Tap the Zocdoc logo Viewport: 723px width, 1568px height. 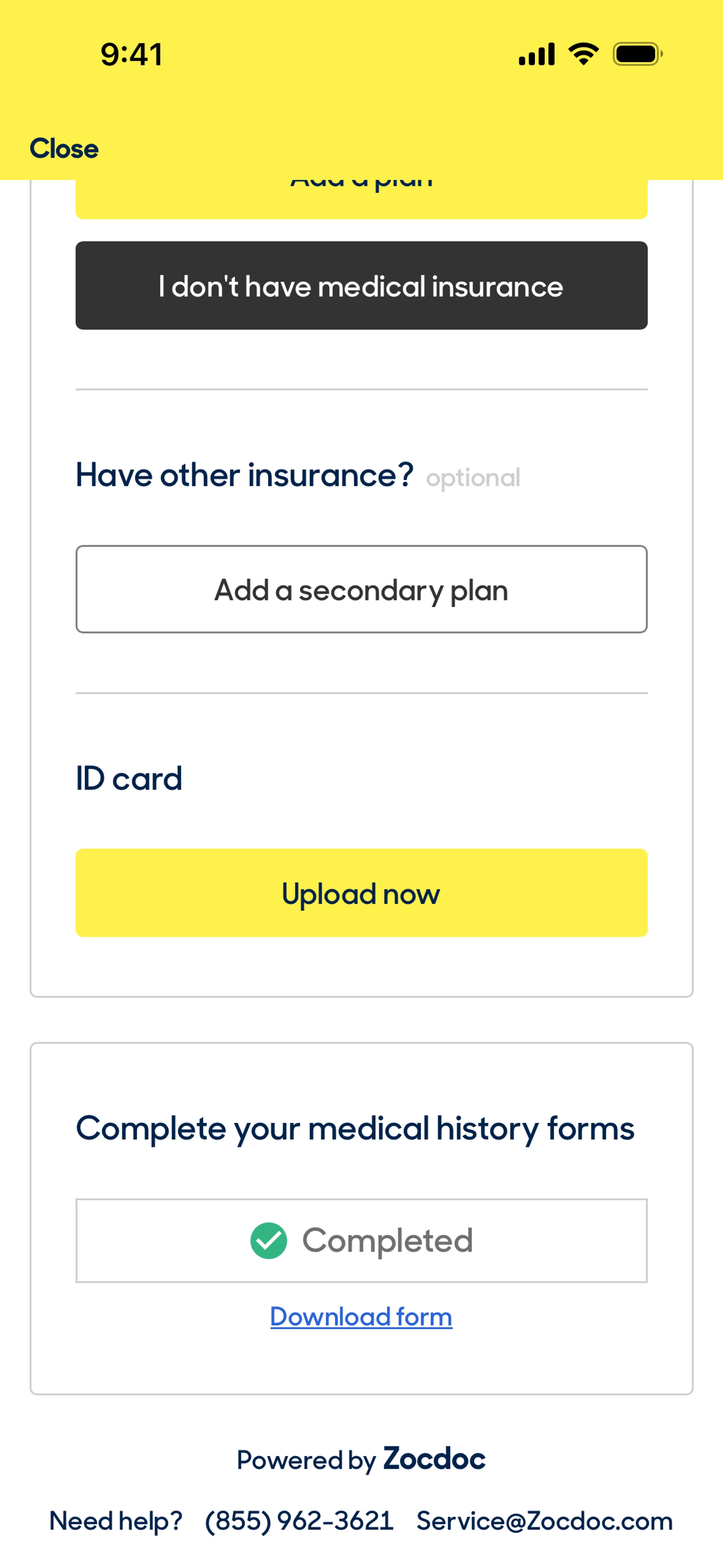tap(434, 1459)
